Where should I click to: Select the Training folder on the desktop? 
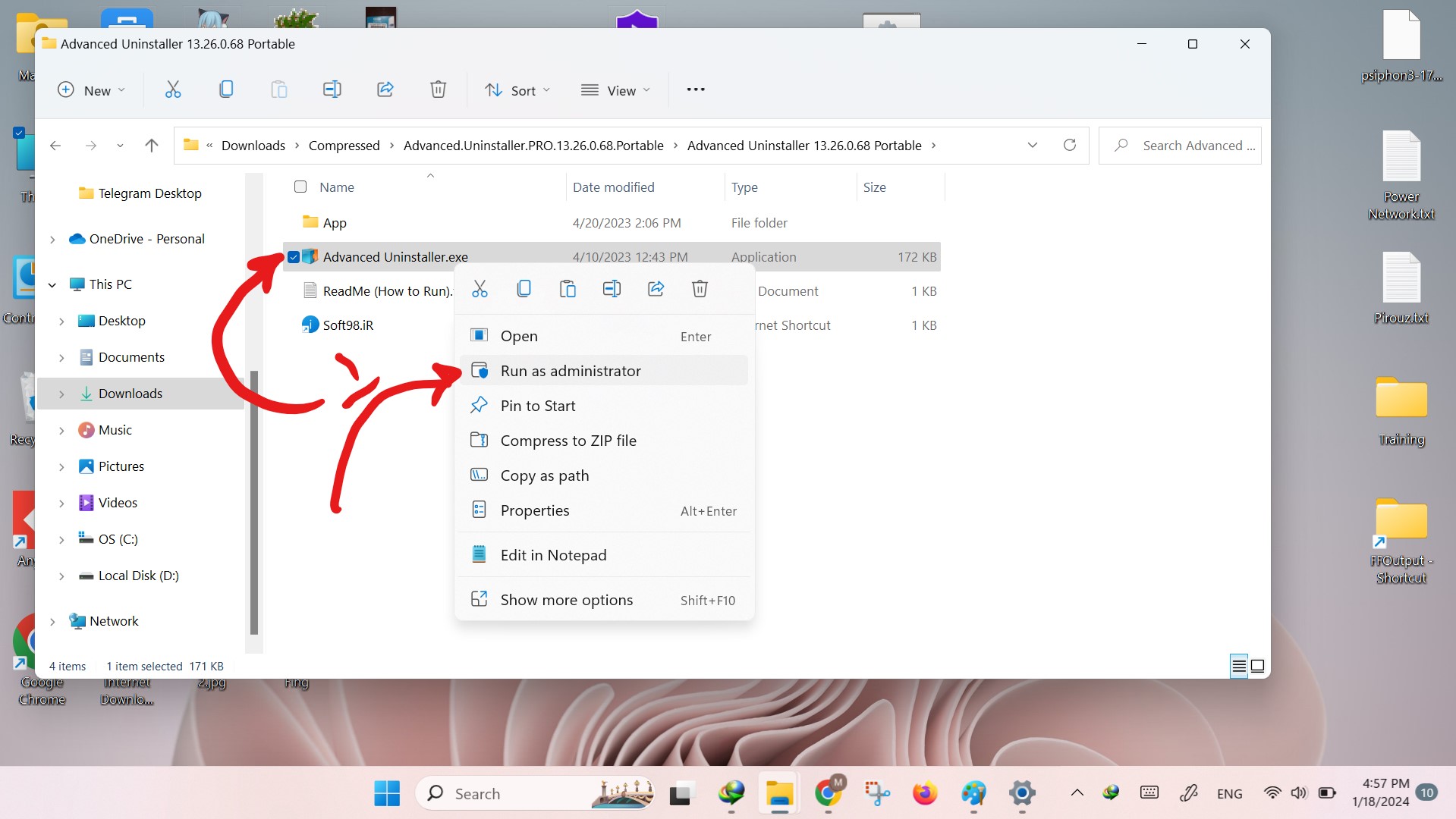1401,412
